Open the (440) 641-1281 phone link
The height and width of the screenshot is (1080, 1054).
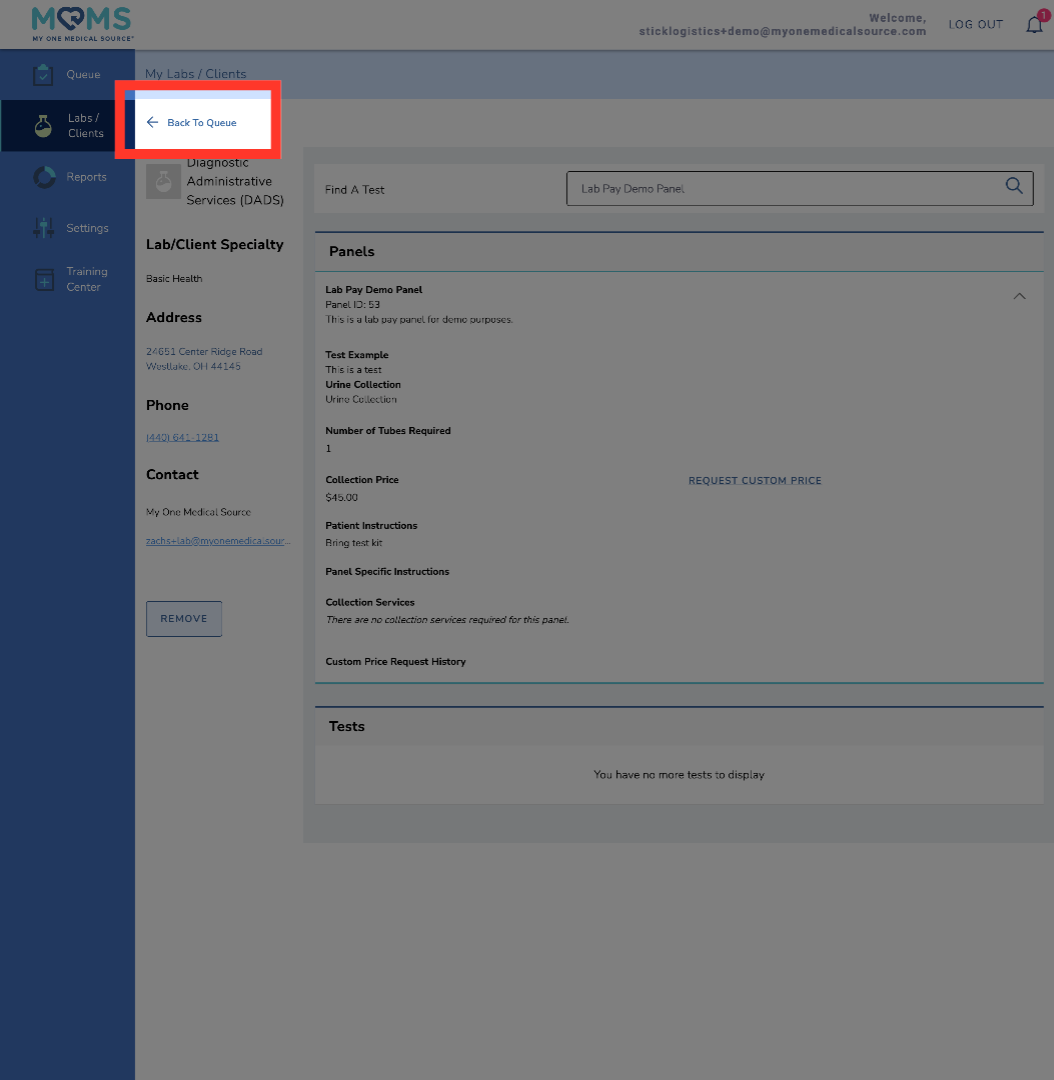coord(182,438)
